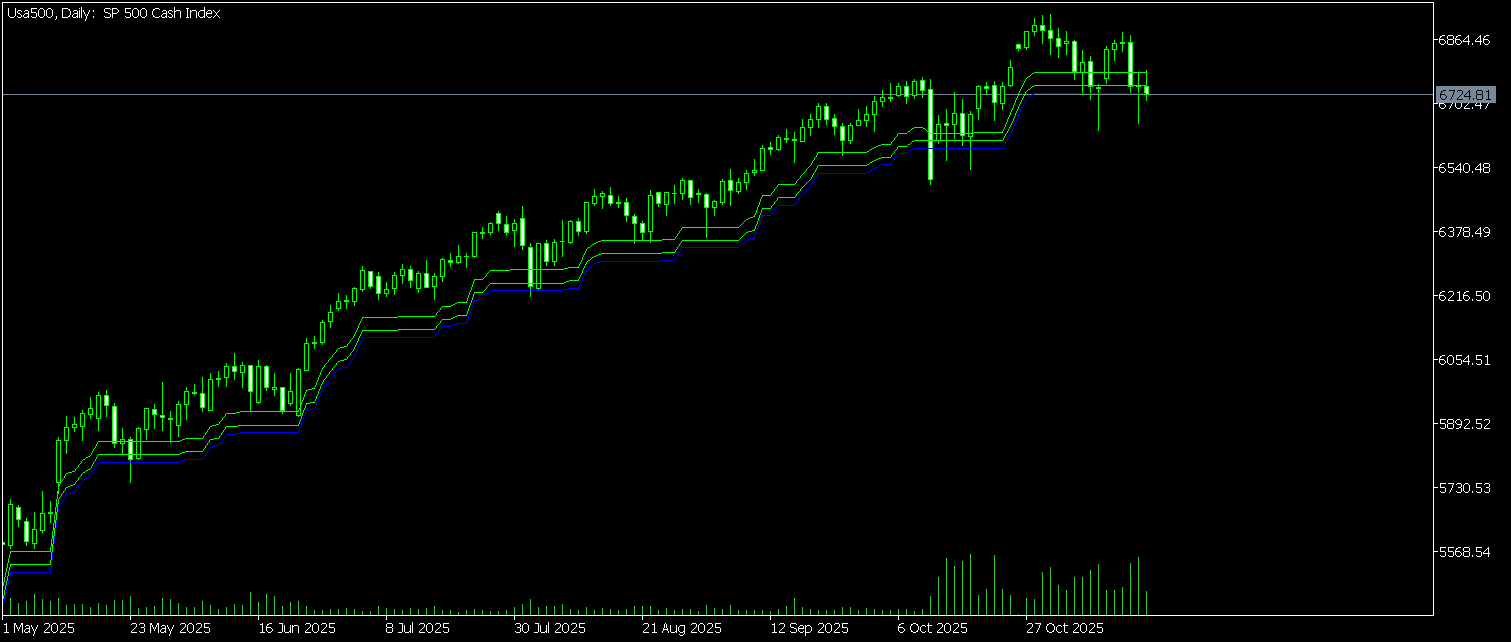1511x642 pixels.
Task: Select the 12 Sep 2025 date label
Action: tap(809, 629)
